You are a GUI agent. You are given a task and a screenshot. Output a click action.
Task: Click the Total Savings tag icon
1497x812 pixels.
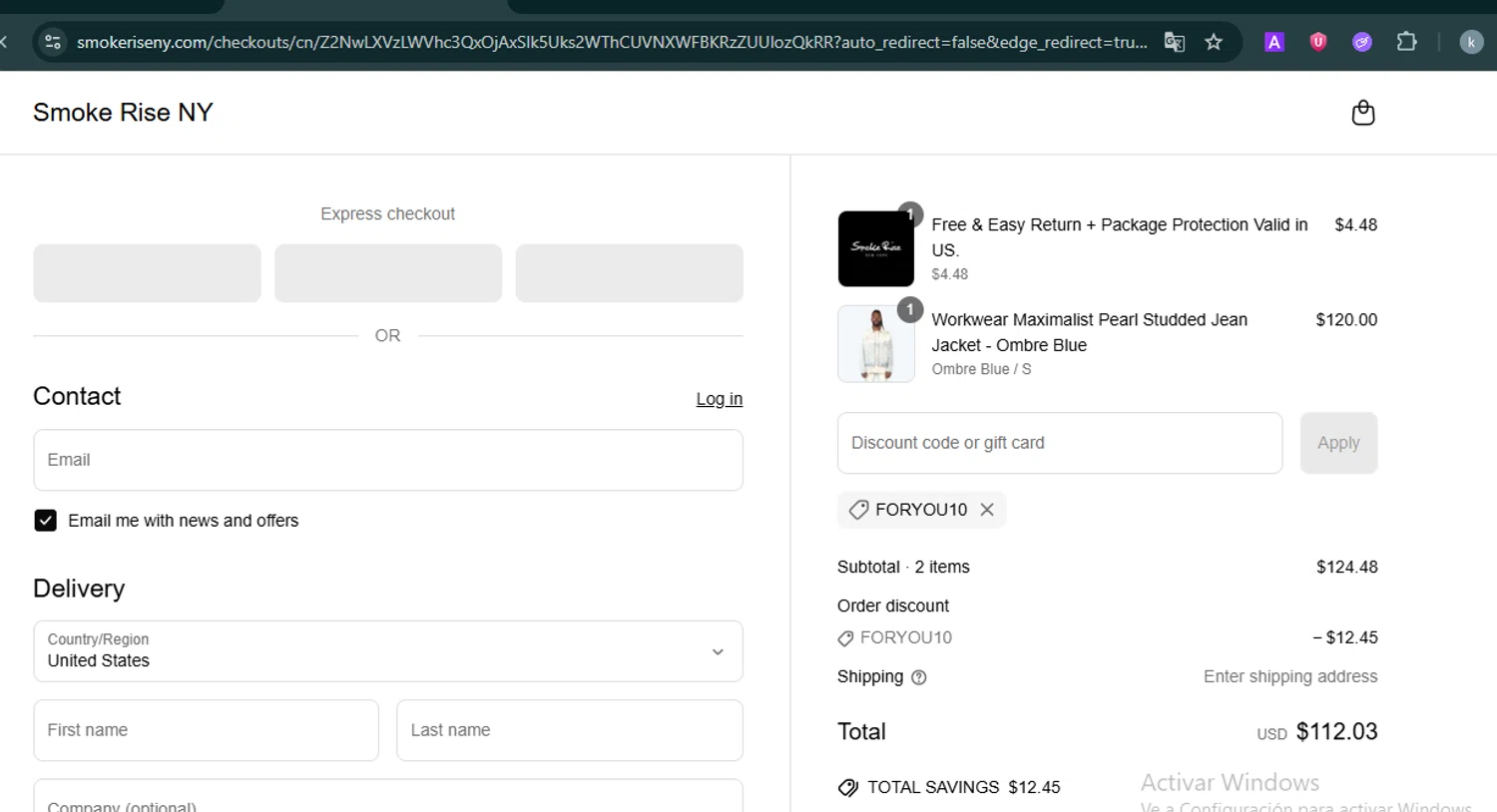848,787
